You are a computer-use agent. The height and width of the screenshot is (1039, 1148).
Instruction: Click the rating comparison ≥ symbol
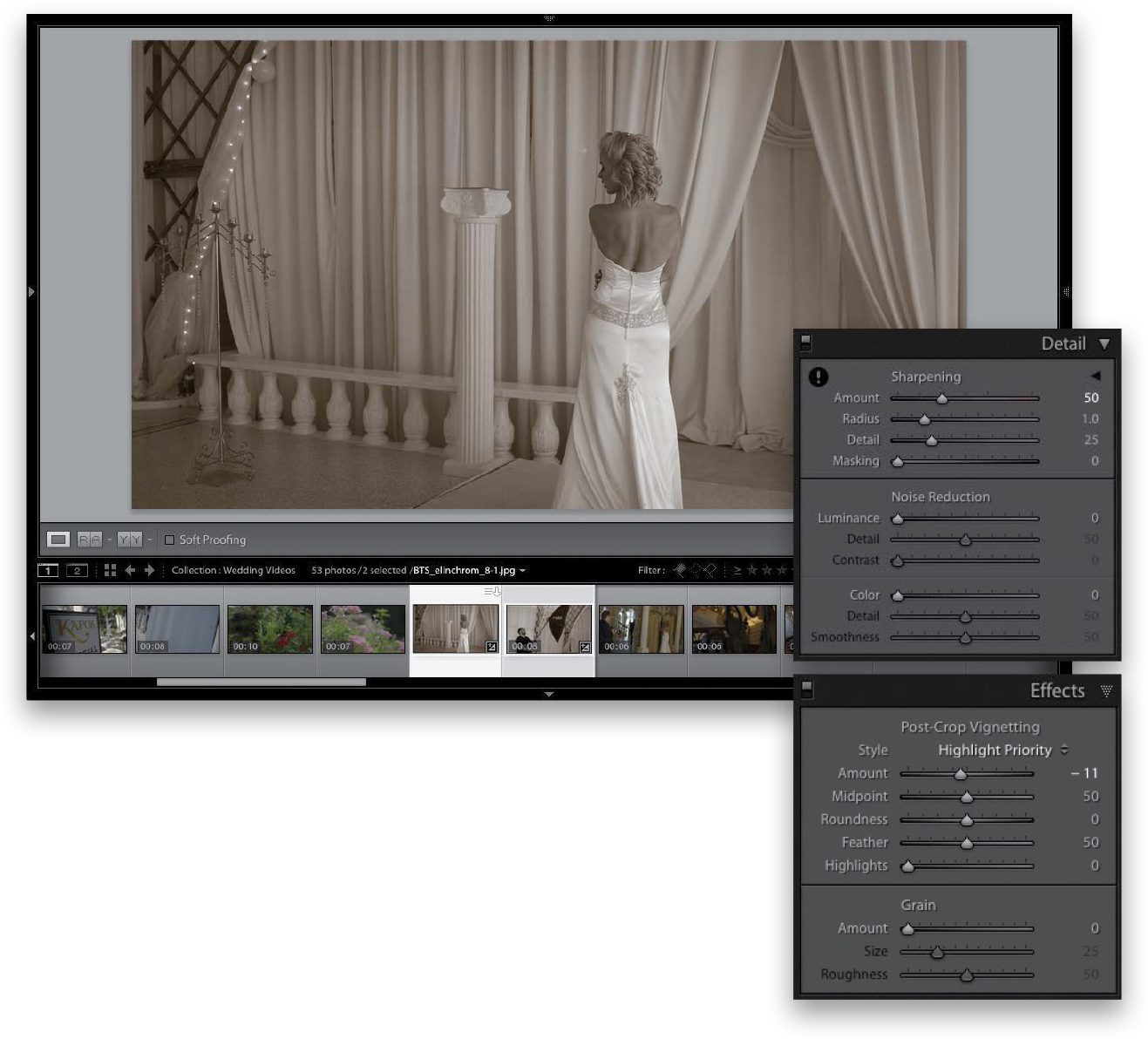click(x=737, y=570)
